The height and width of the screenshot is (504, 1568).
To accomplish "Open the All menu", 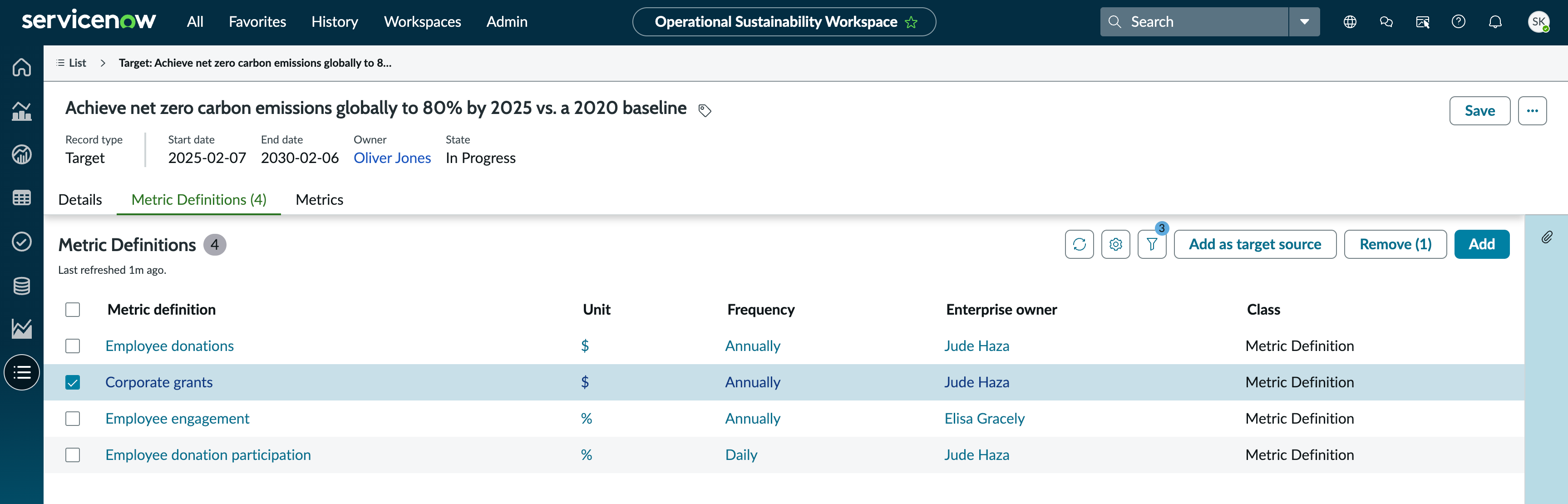I will tap(195, 22).
